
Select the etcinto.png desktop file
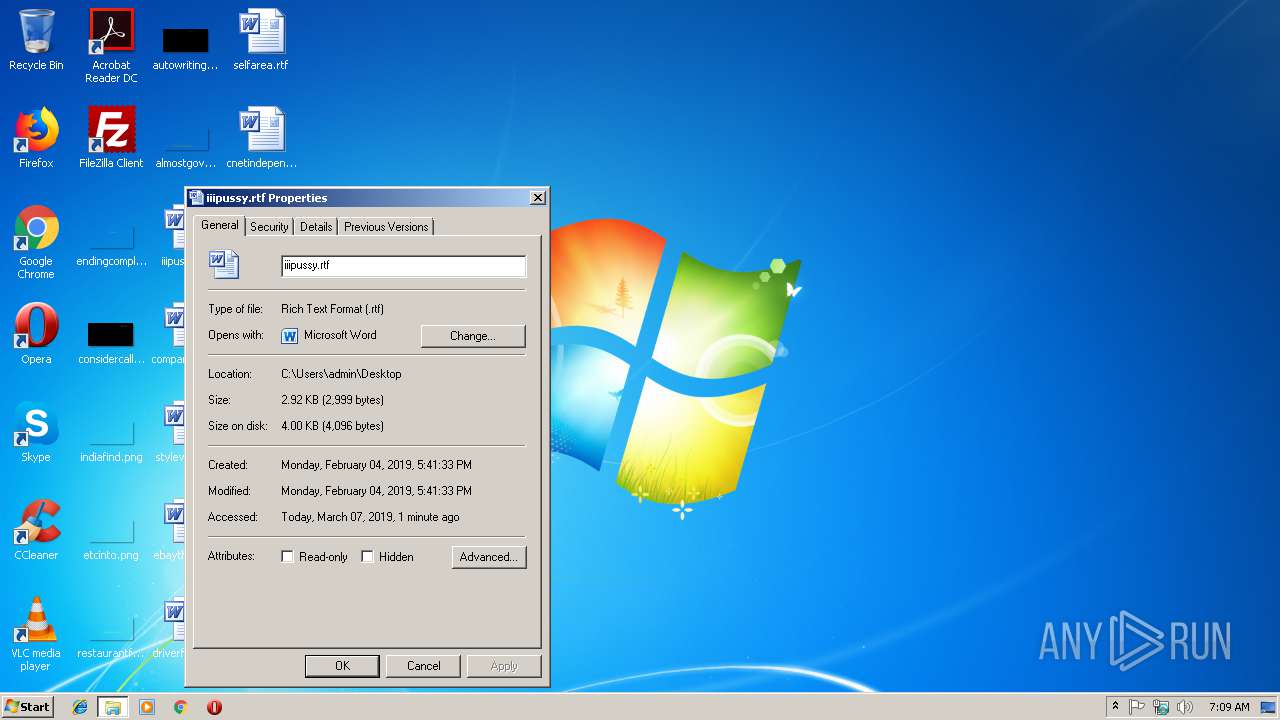pyautogui.click(x=111, y=536)
